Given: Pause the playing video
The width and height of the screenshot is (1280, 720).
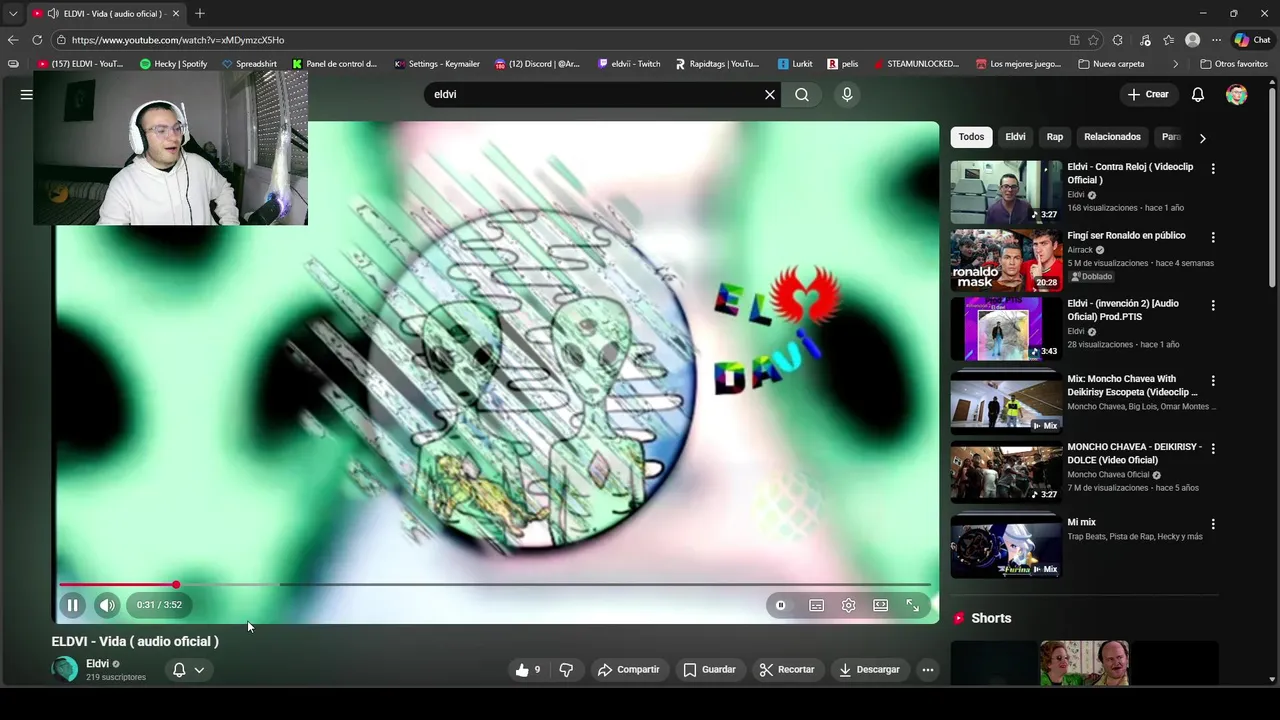Looking at the screenshot, I should coord(72,605).
